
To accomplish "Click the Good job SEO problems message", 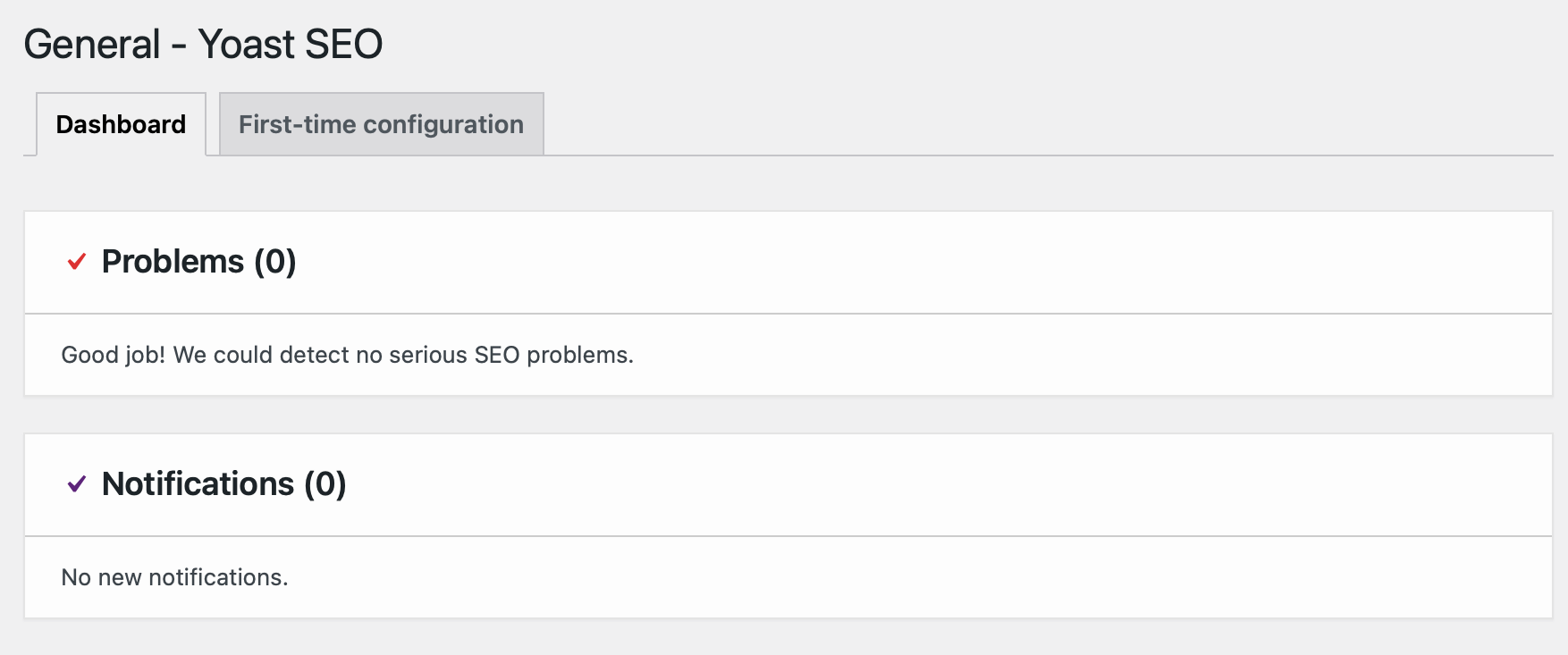I will tap(347, 355).
